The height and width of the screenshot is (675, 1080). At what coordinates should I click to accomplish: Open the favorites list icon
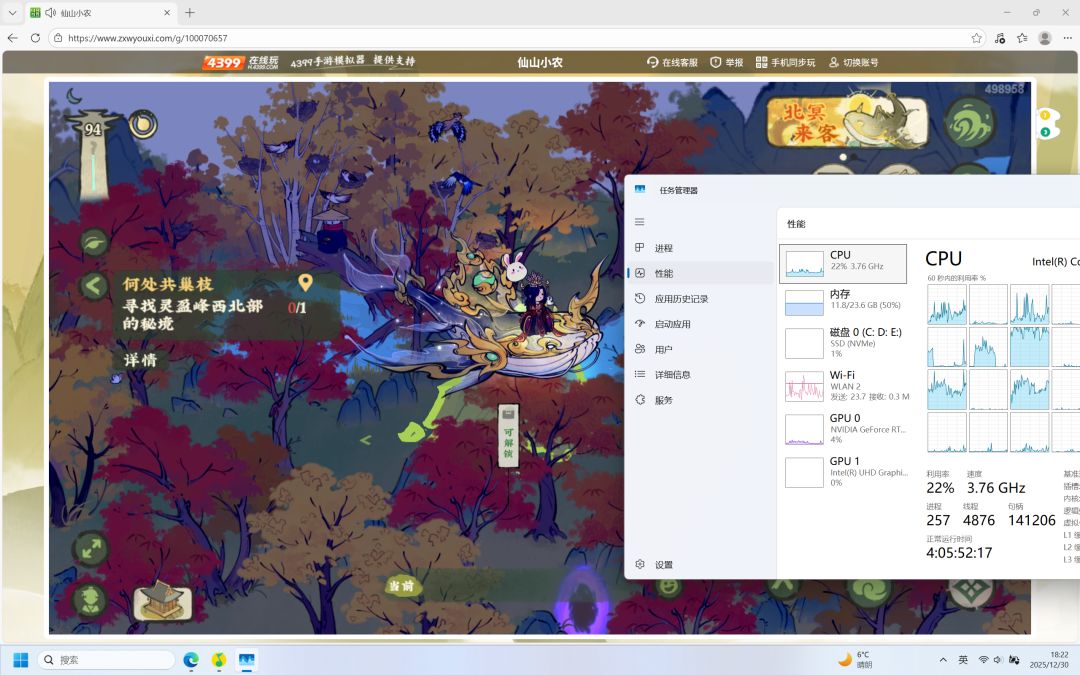tap(1022, 38)
